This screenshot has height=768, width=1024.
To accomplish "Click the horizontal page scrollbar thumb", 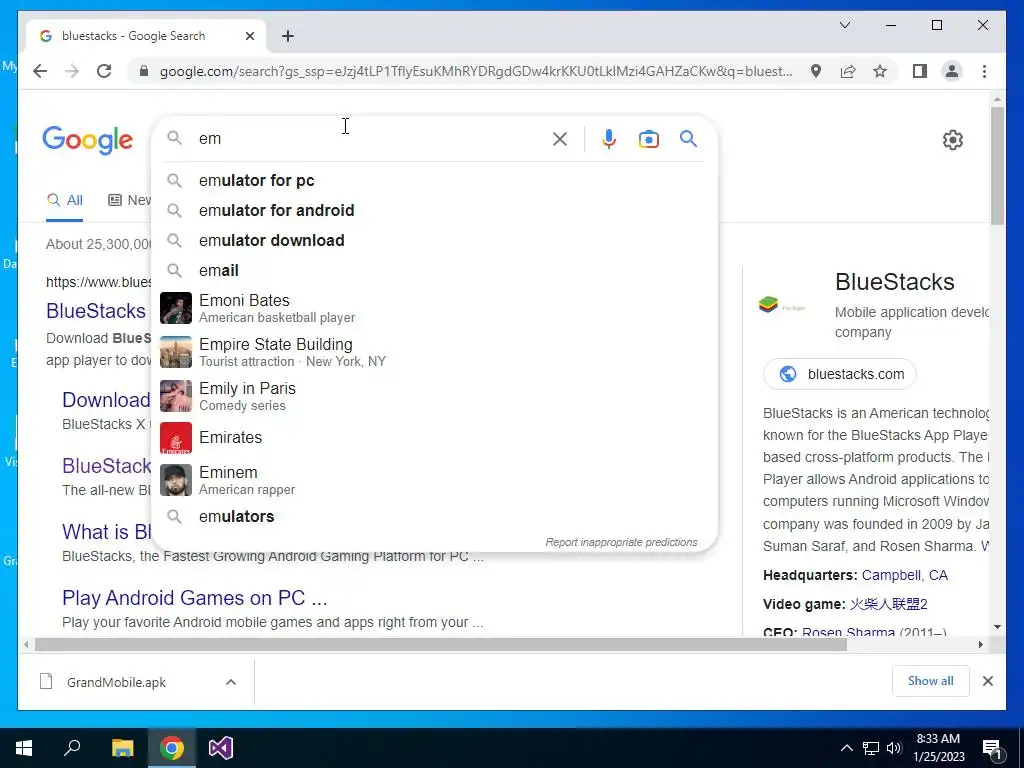I will 441,645.
